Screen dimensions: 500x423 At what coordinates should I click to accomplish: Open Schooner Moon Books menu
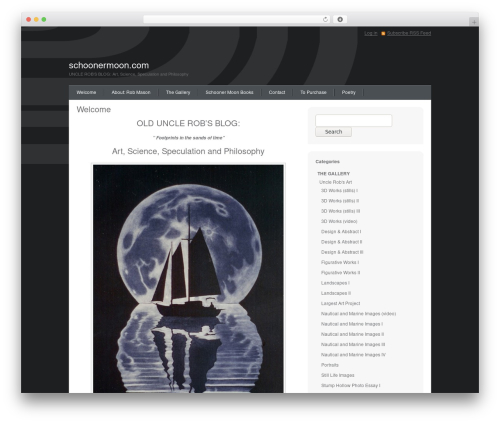coord(229,92)
